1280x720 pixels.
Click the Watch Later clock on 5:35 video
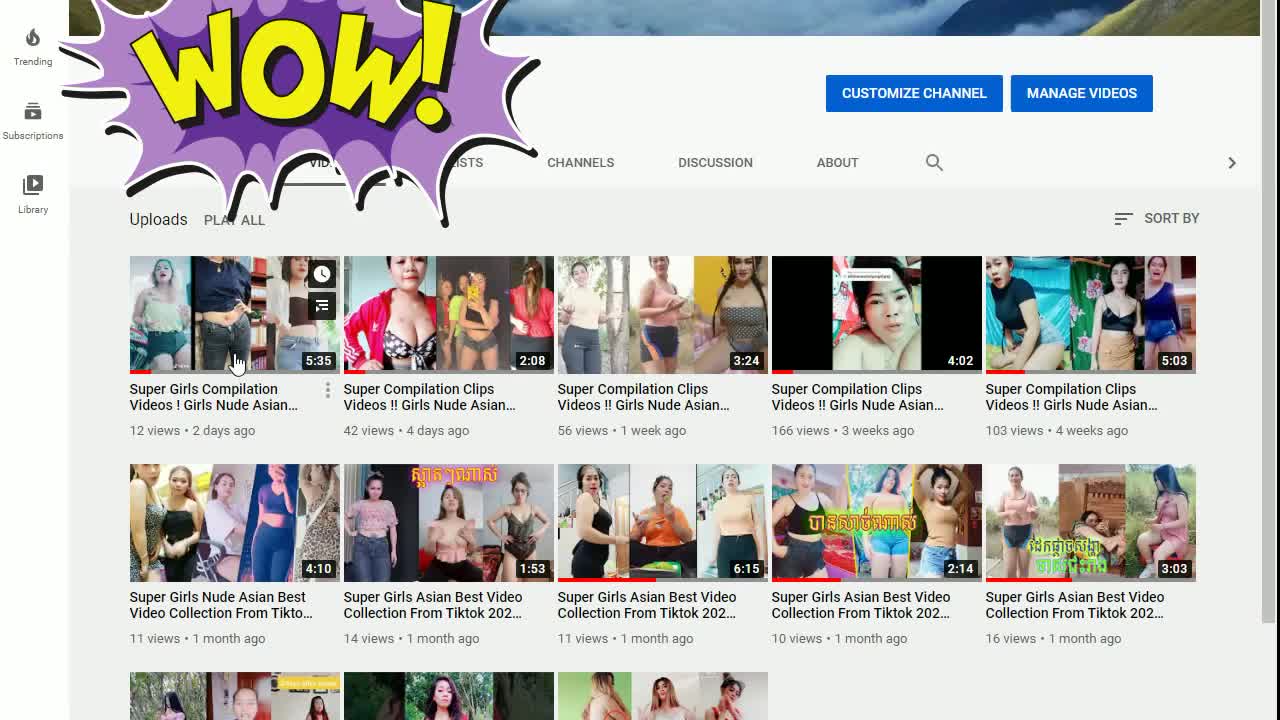coord(322,274)
